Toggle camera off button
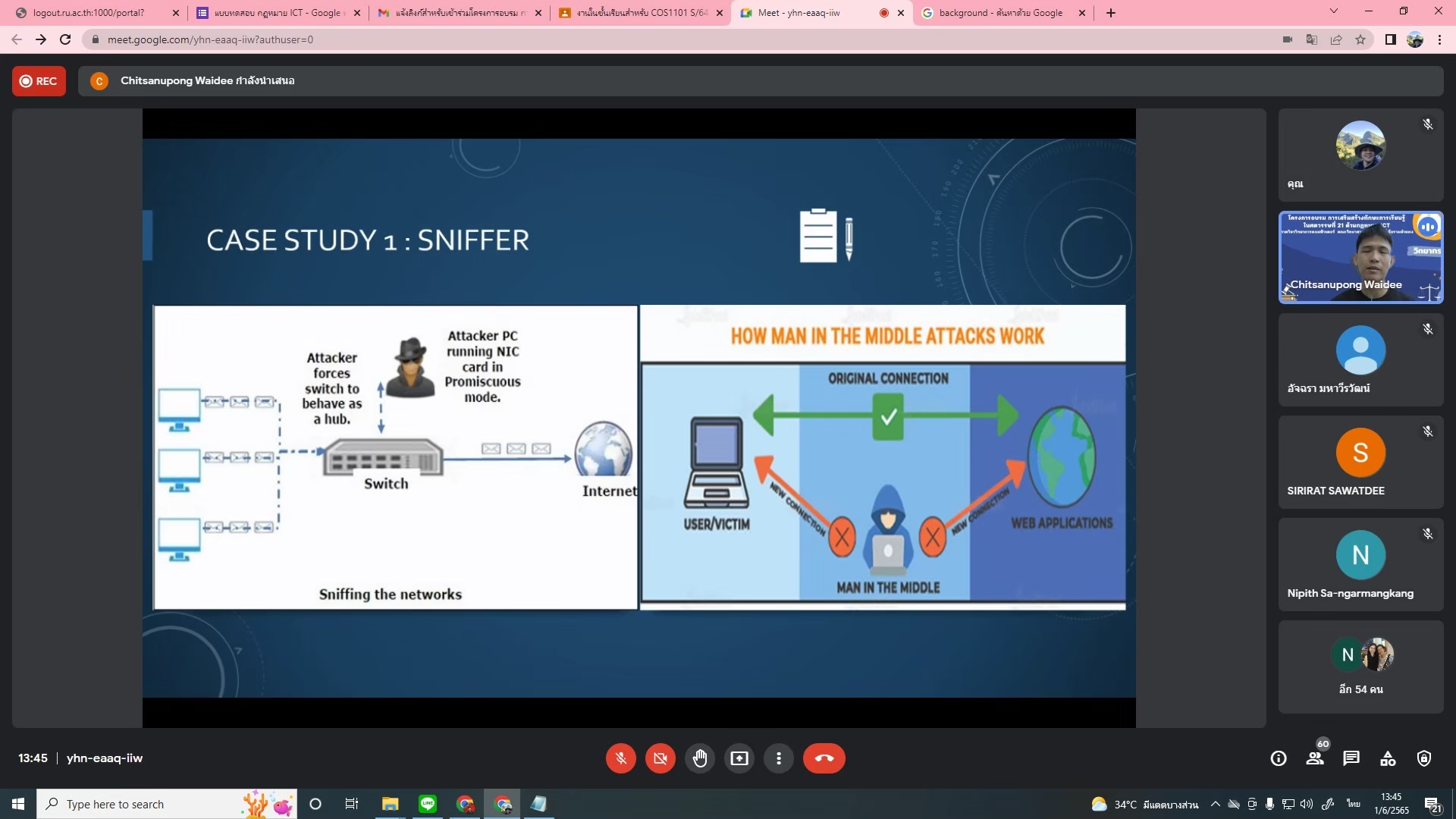The width and height of the screenshot is (1456, 819). pos(660,758)
